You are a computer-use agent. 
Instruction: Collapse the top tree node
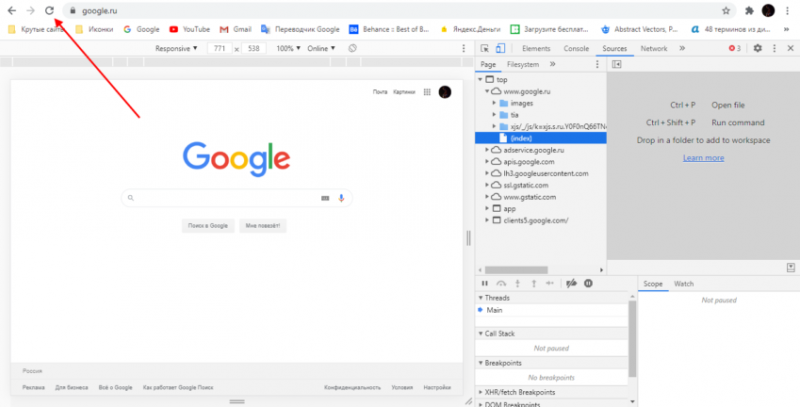tap(480, 80)
